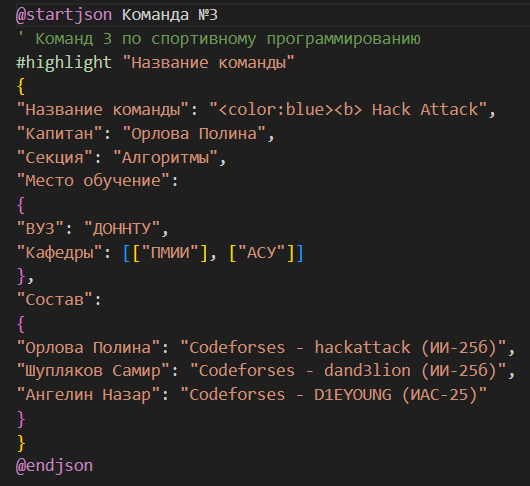Click the key "Кафедры"
530x486 pixels.
(59, 252)
